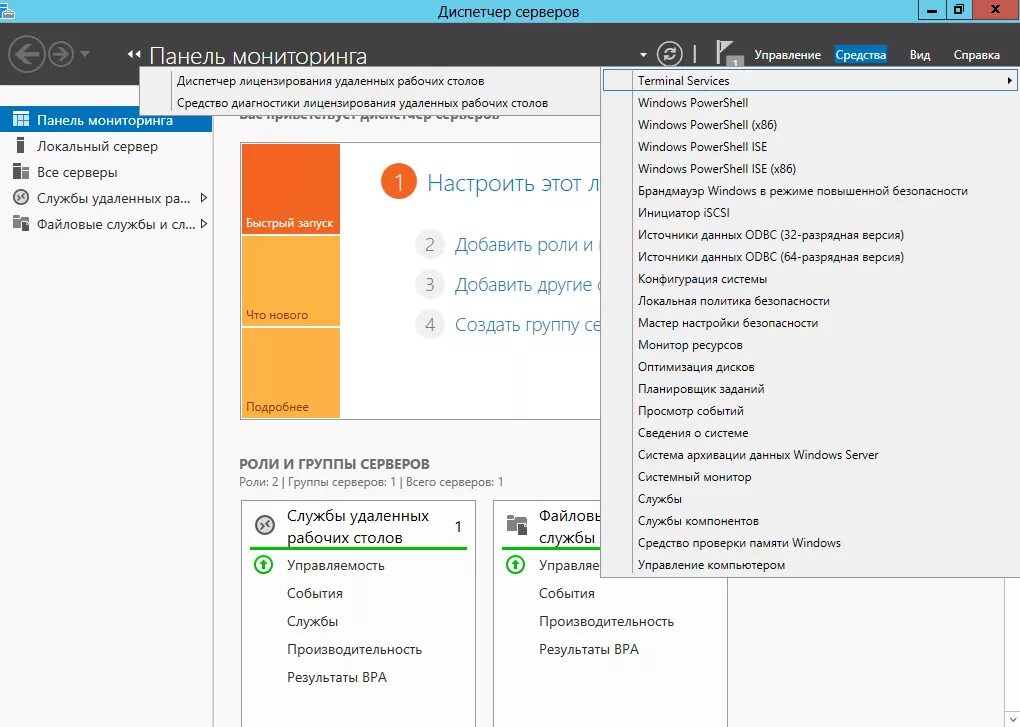Viewport: 1020px width, 727px height.
Task: Open Производительность in the Файловые службы tile
Action: pyautogui.click(x=606, y=621)
